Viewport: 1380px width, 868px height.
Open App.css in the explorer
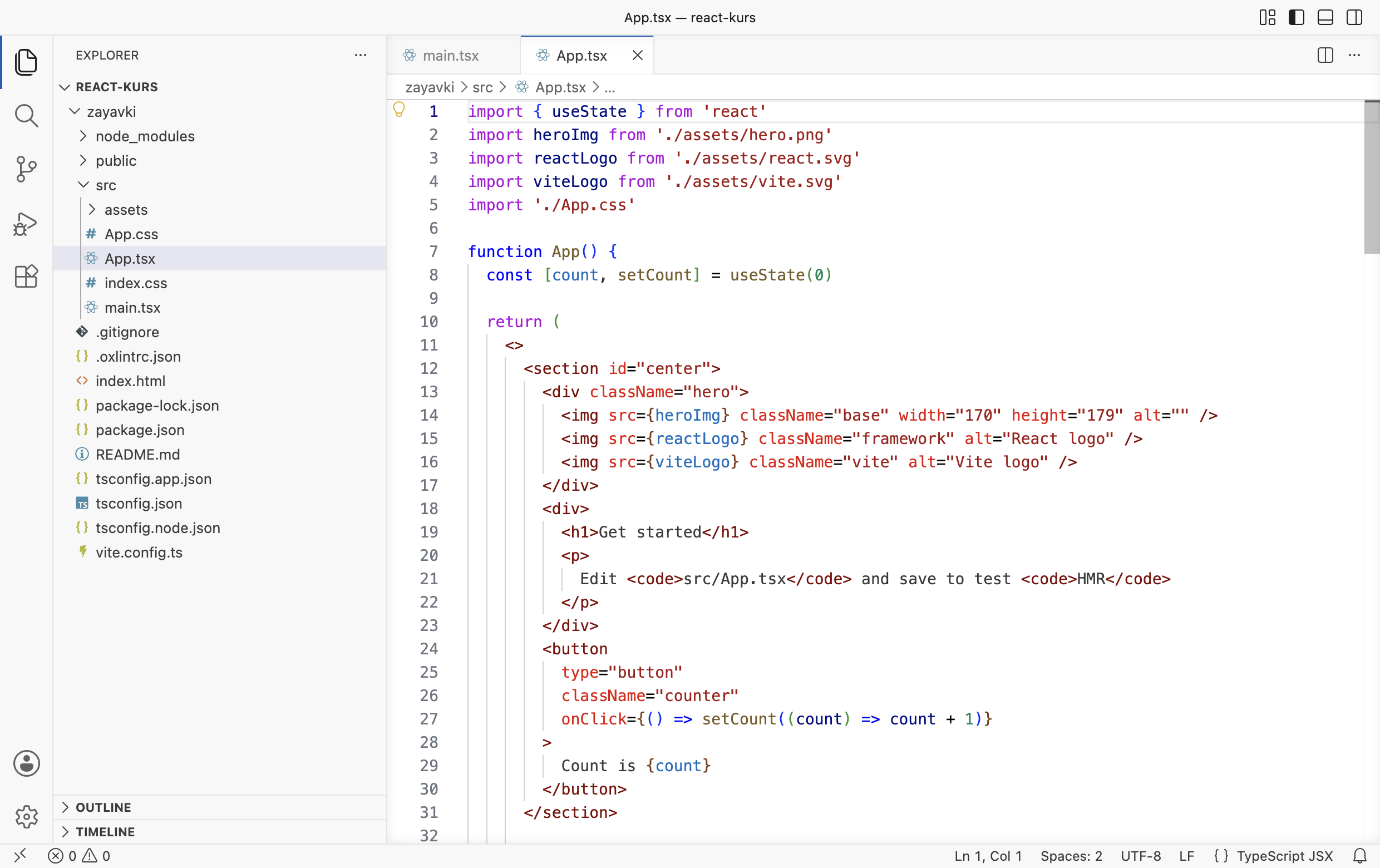click(220, 234)
